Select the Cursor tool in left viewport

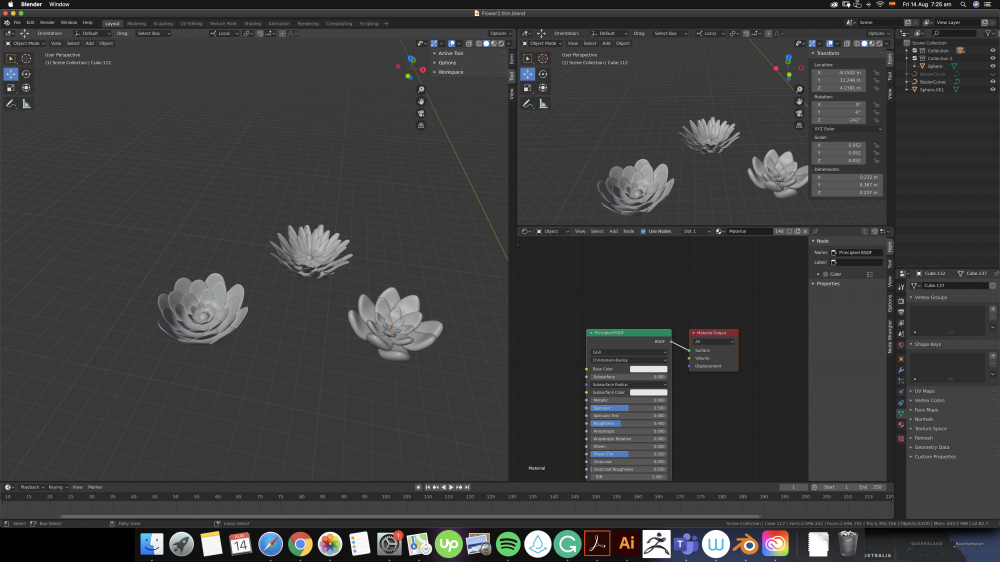coord(26,59)
